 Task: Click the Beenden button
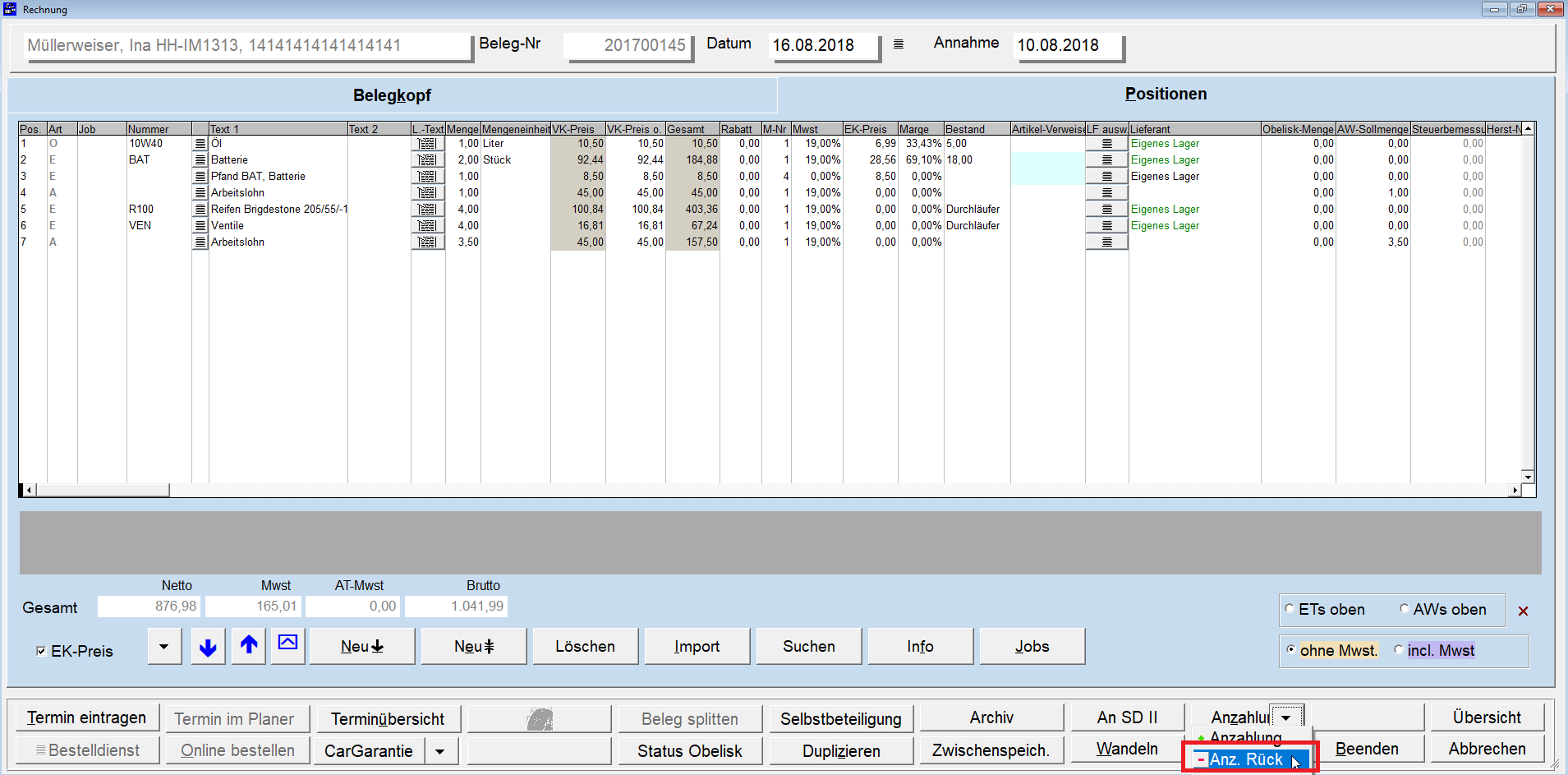coord(1367,749)
